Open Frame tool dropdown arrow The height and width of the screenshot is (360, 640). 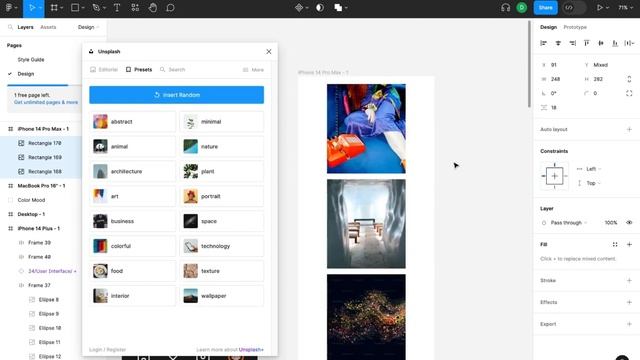[62, 8]
